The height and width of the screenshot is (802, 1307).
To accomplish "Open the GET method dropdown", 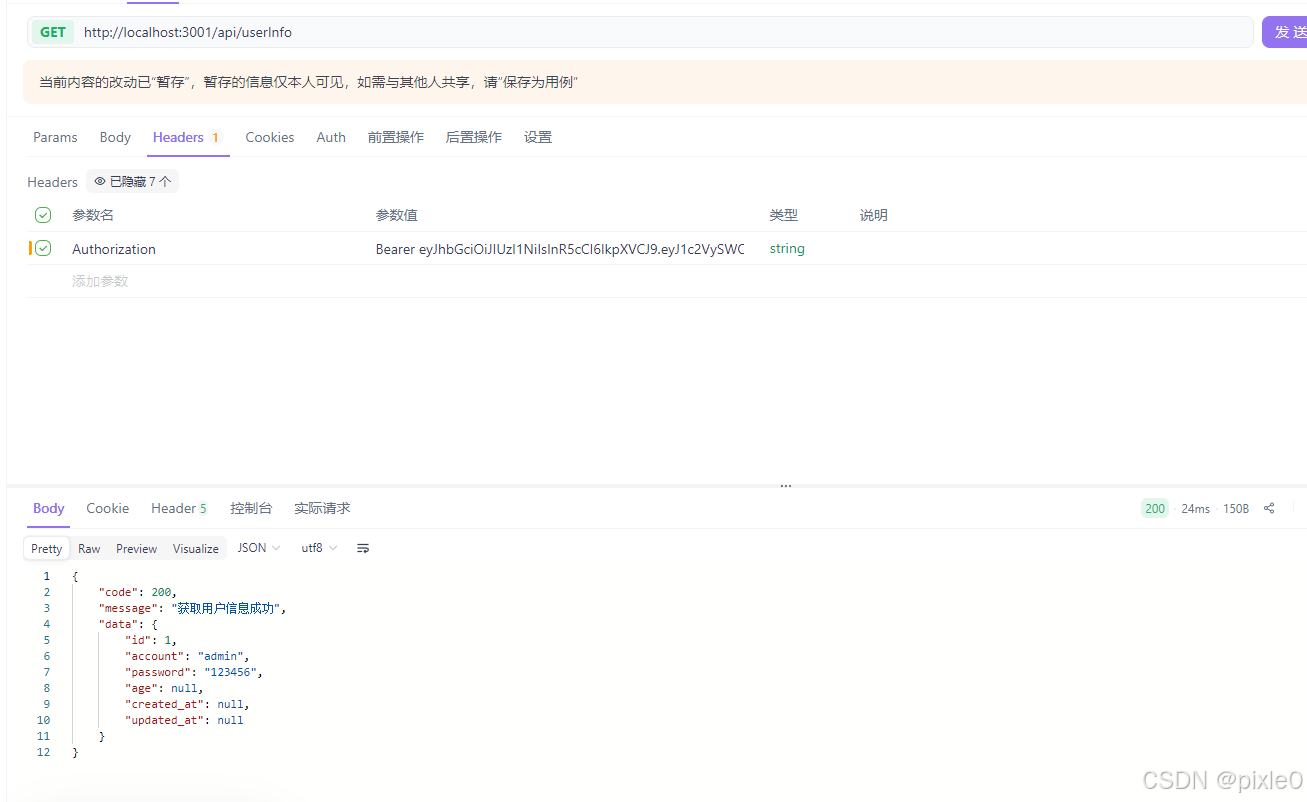I will 52,32.
